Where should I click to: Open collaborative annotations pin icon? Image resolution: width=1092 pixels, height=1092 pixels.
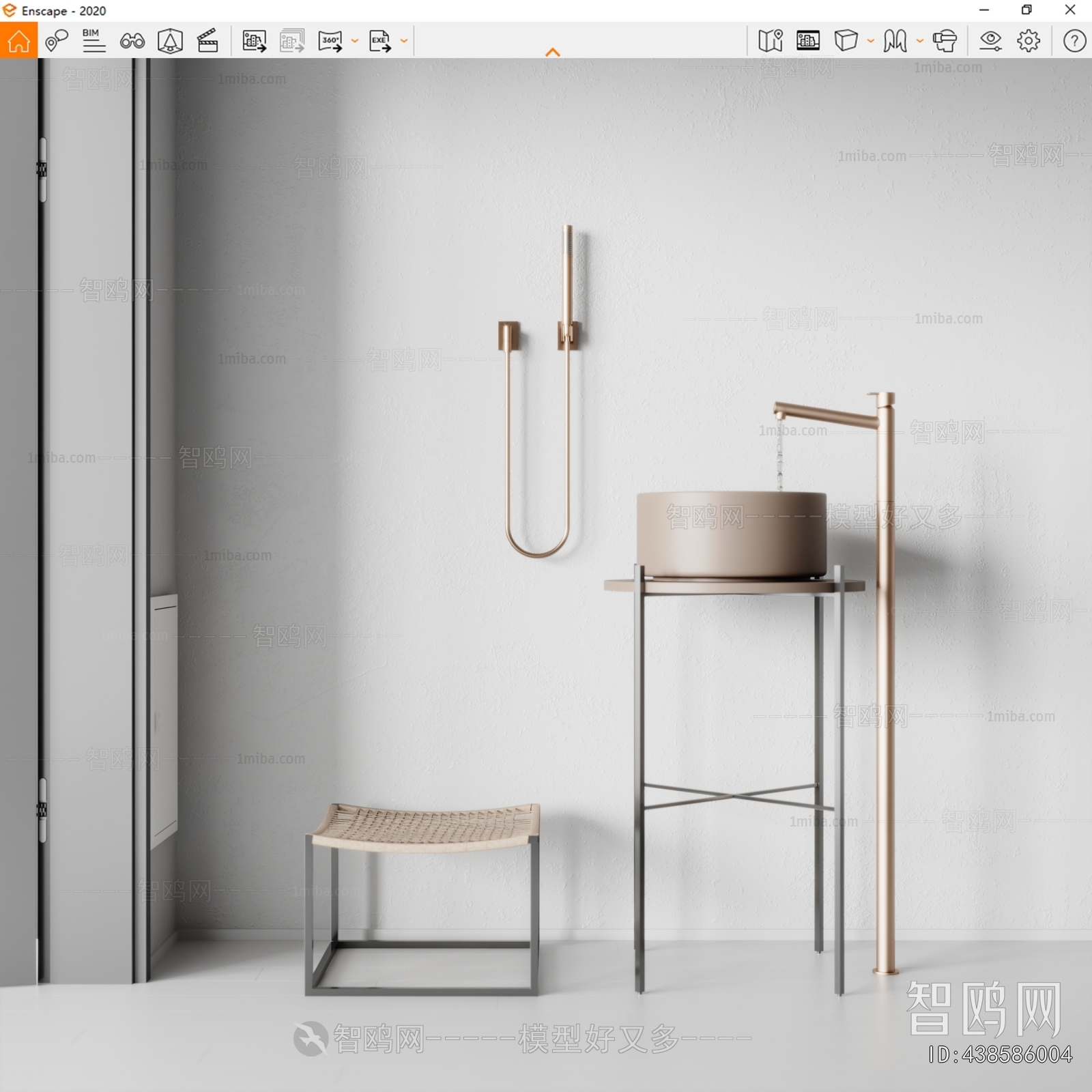(57, 41)
